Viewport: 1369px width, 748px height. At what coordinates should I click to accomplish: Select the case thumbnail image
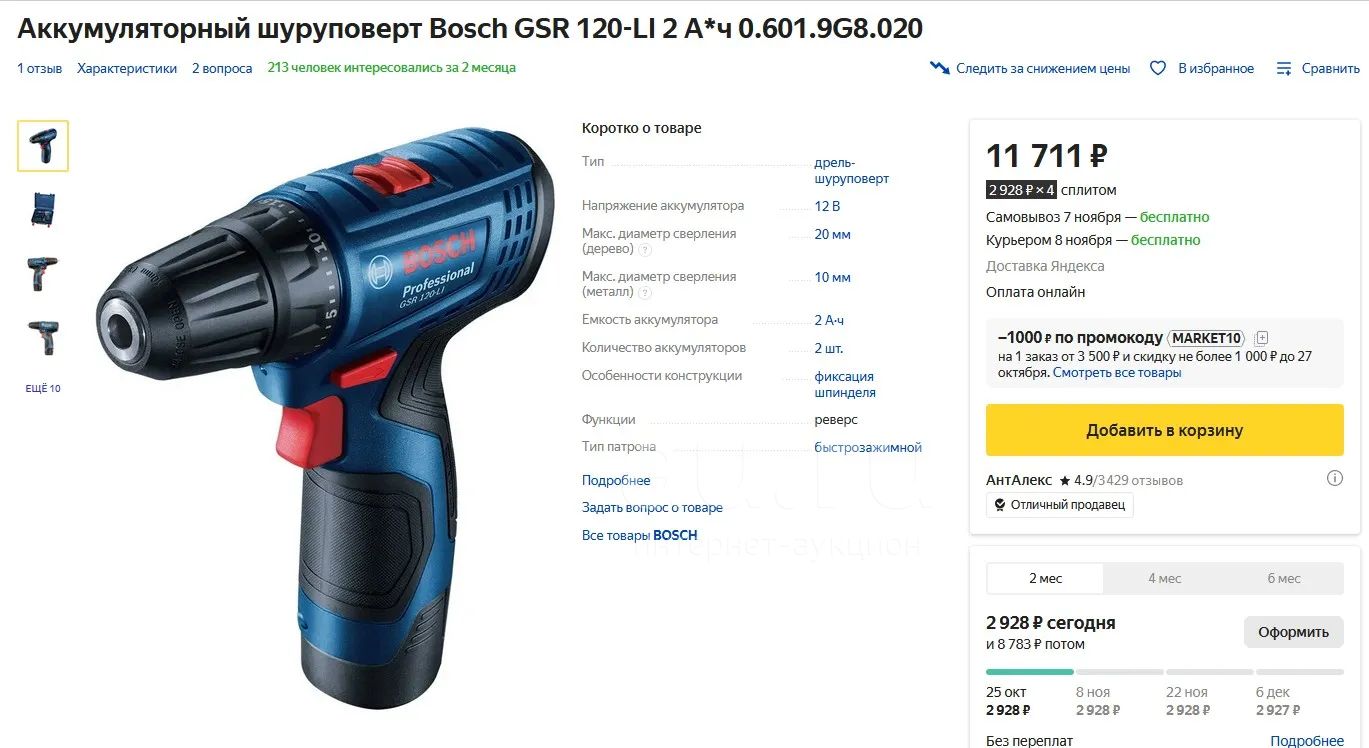point(43,209)
